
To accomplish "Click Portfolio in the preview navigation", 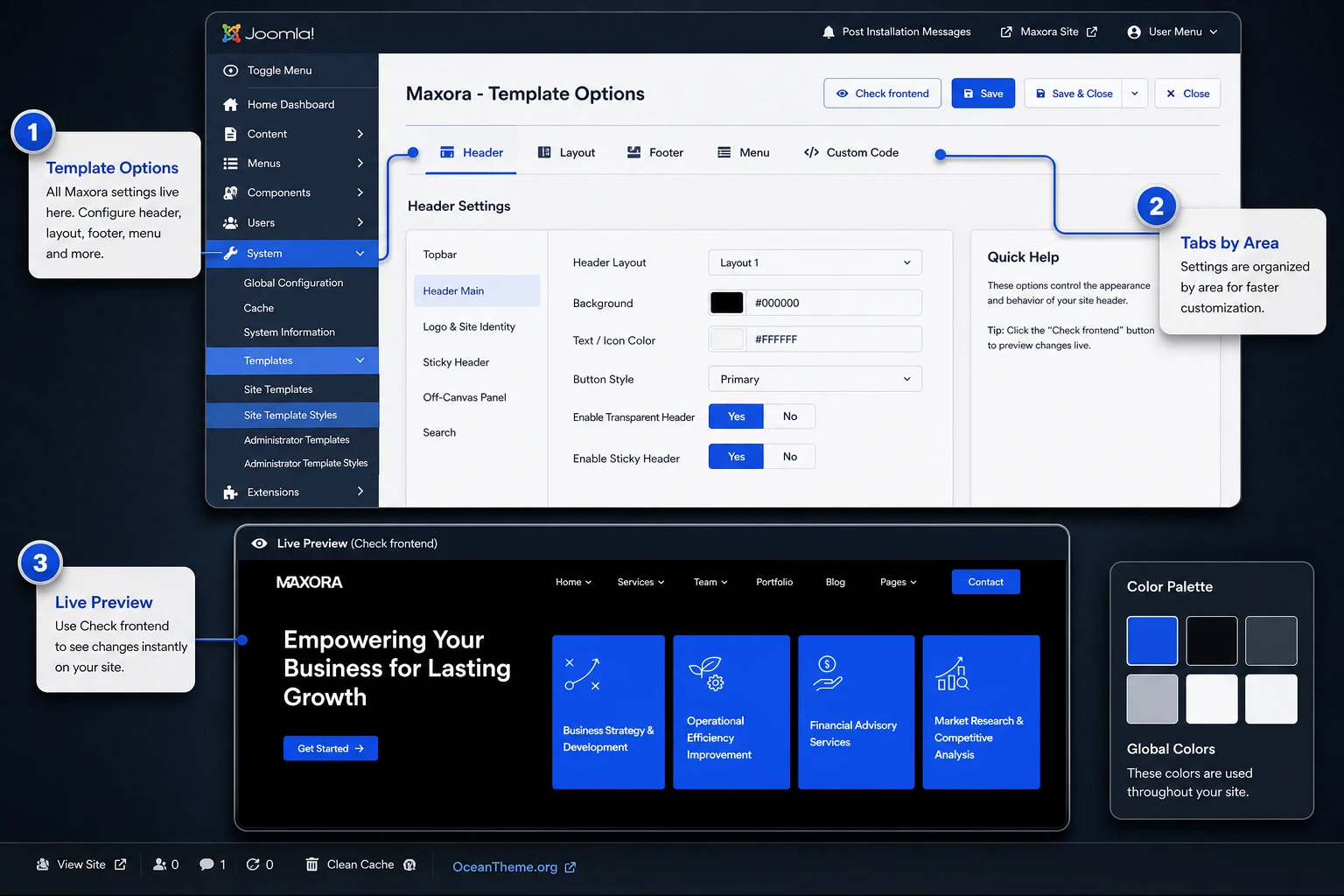I will point(774,582).
